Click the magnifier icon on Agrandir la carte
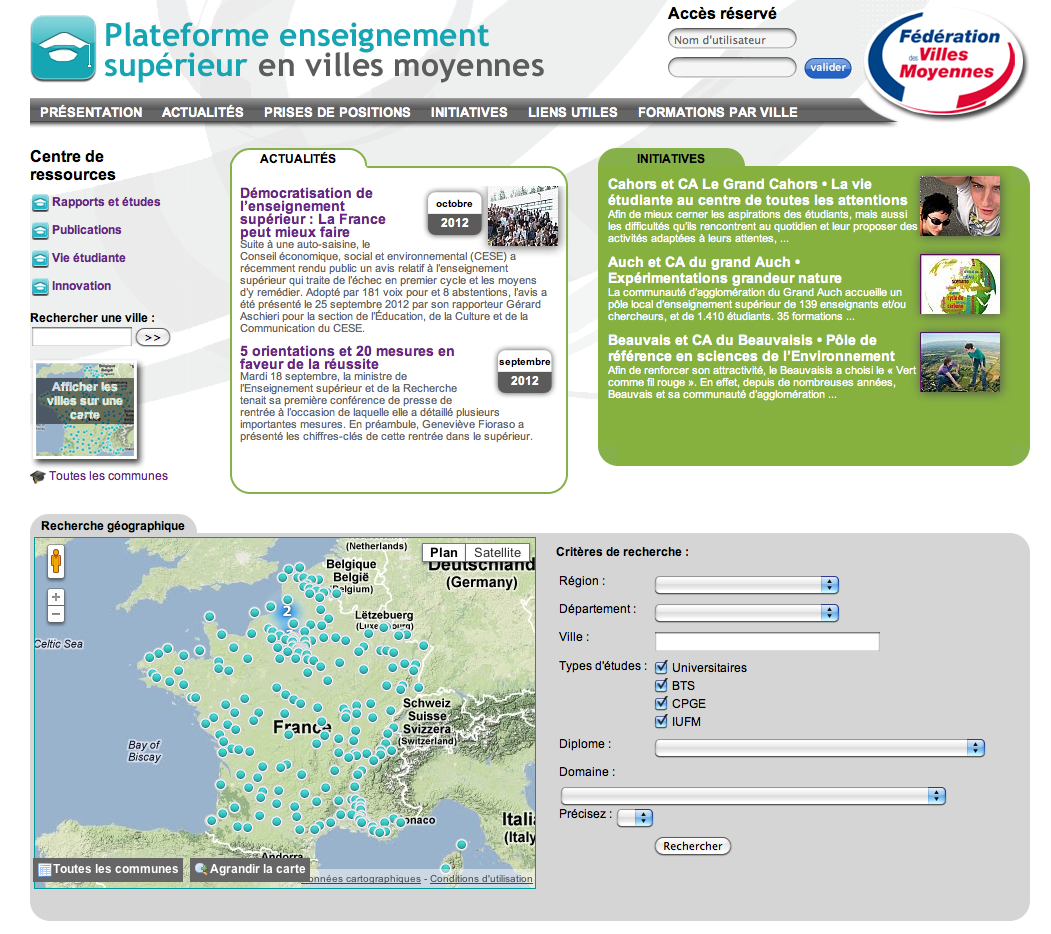The image size is (1051, 934). point(200,870)
